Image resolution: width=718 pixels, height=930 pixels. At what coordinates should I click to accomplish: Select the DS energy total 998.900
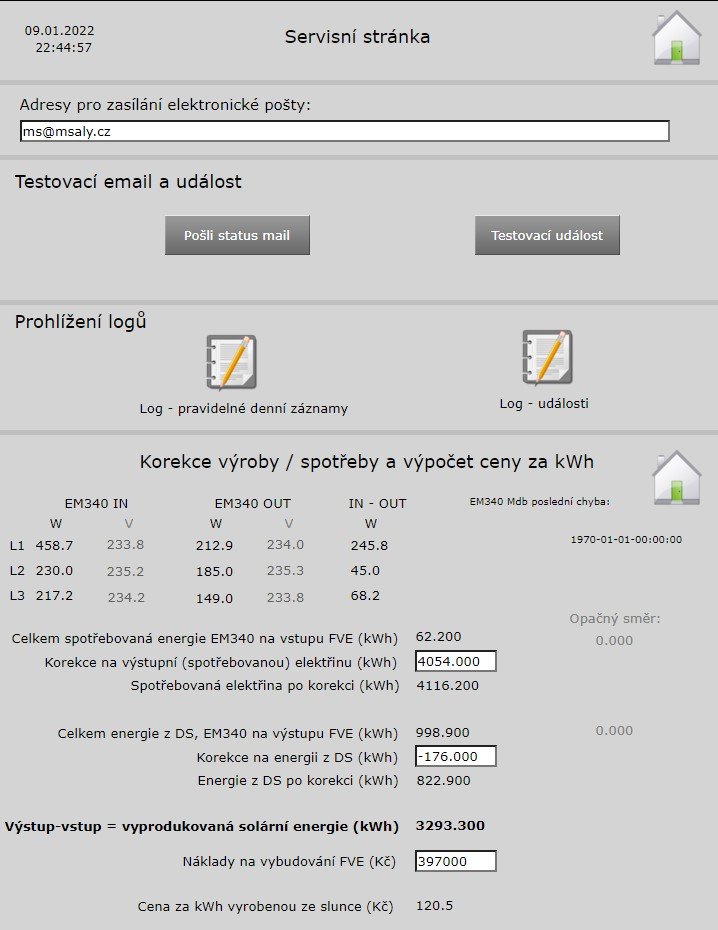click(443, 733)
